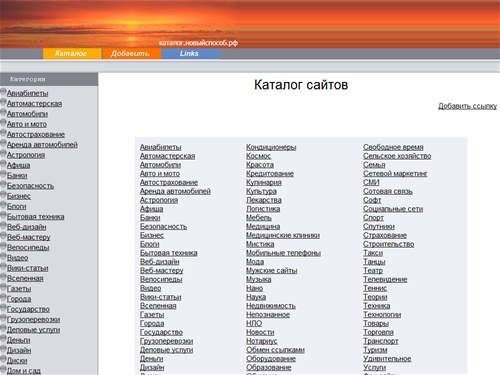Screen dimensions: 500x375
Task: Open the Мужские сайты link
Action: tap(271, 271)
